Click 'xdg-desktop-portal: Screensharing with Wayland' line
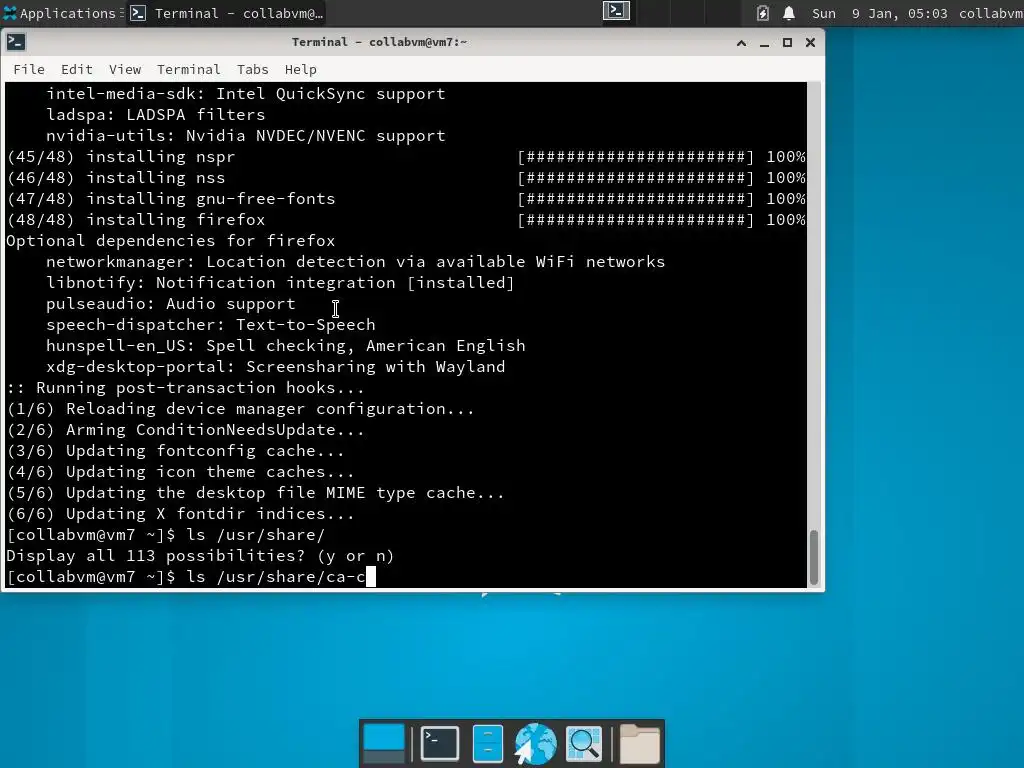Viewport: 1024px width, 768px height. (276, 366)
